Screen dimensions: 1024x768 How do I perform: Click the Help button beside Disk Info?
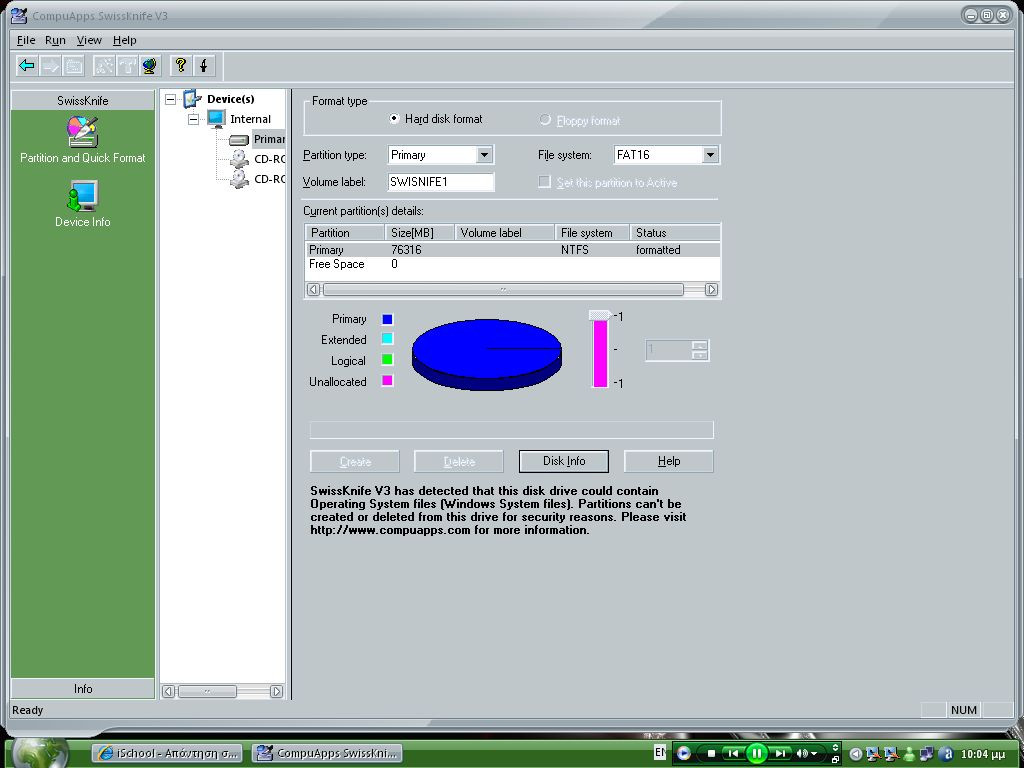pyautogui.click(x=668, y=461)
